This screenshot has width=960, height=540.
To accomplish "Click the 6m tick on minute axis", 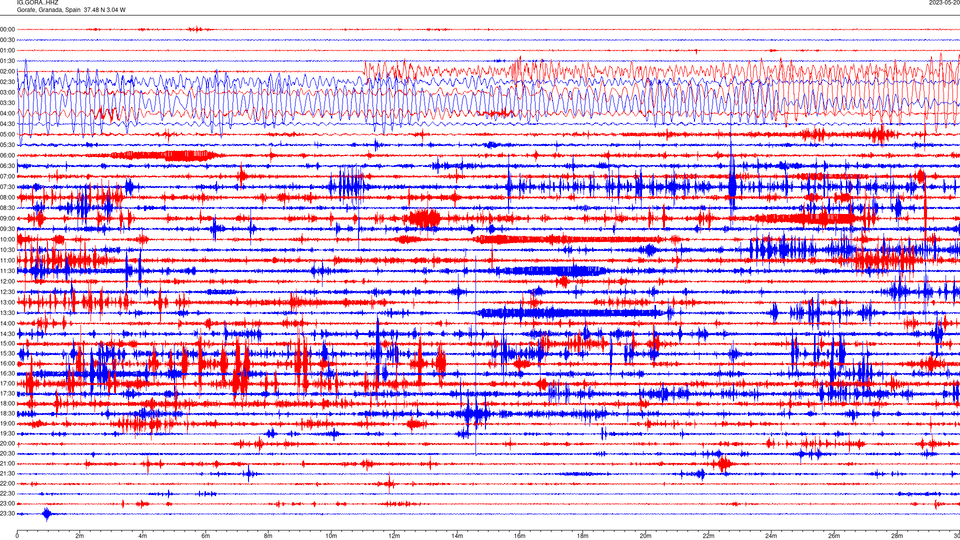I will (205, 536).
